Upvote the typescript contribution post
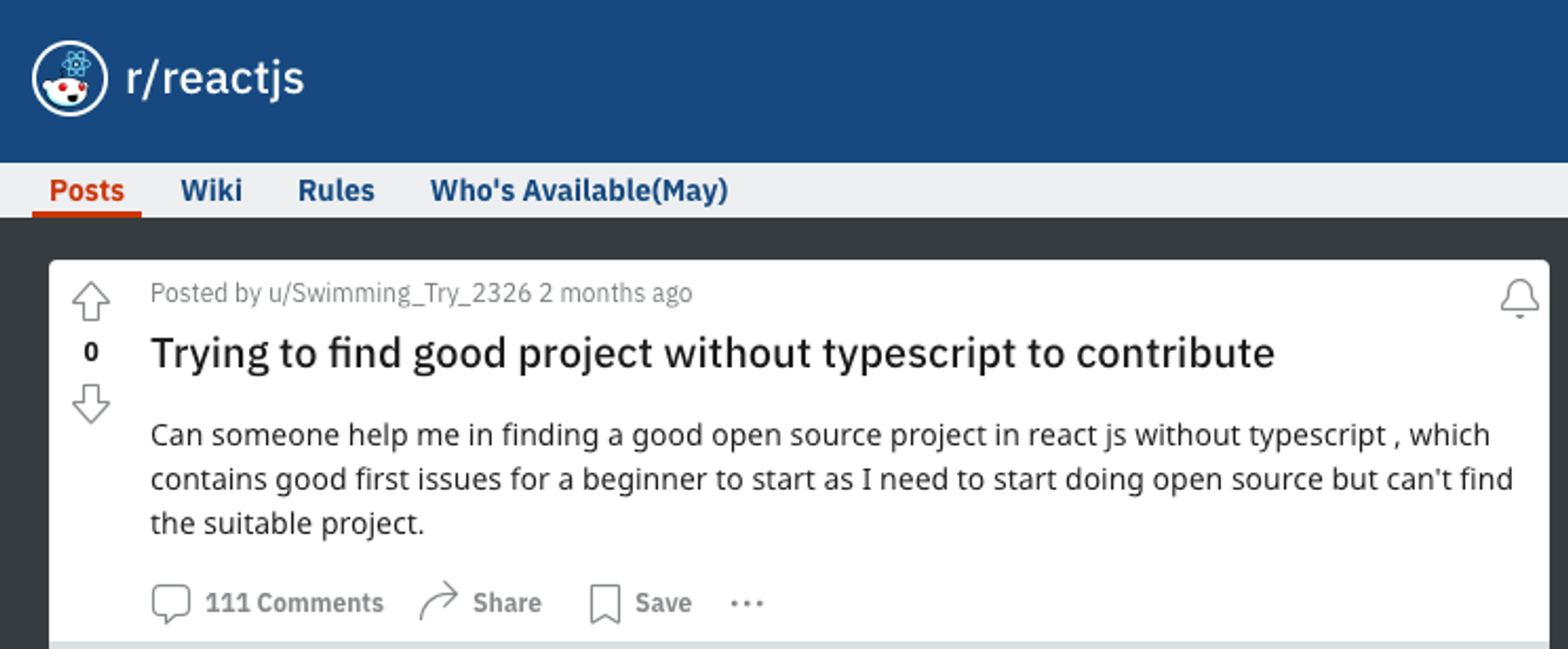 pyautogui.click(x=91, y=301)
